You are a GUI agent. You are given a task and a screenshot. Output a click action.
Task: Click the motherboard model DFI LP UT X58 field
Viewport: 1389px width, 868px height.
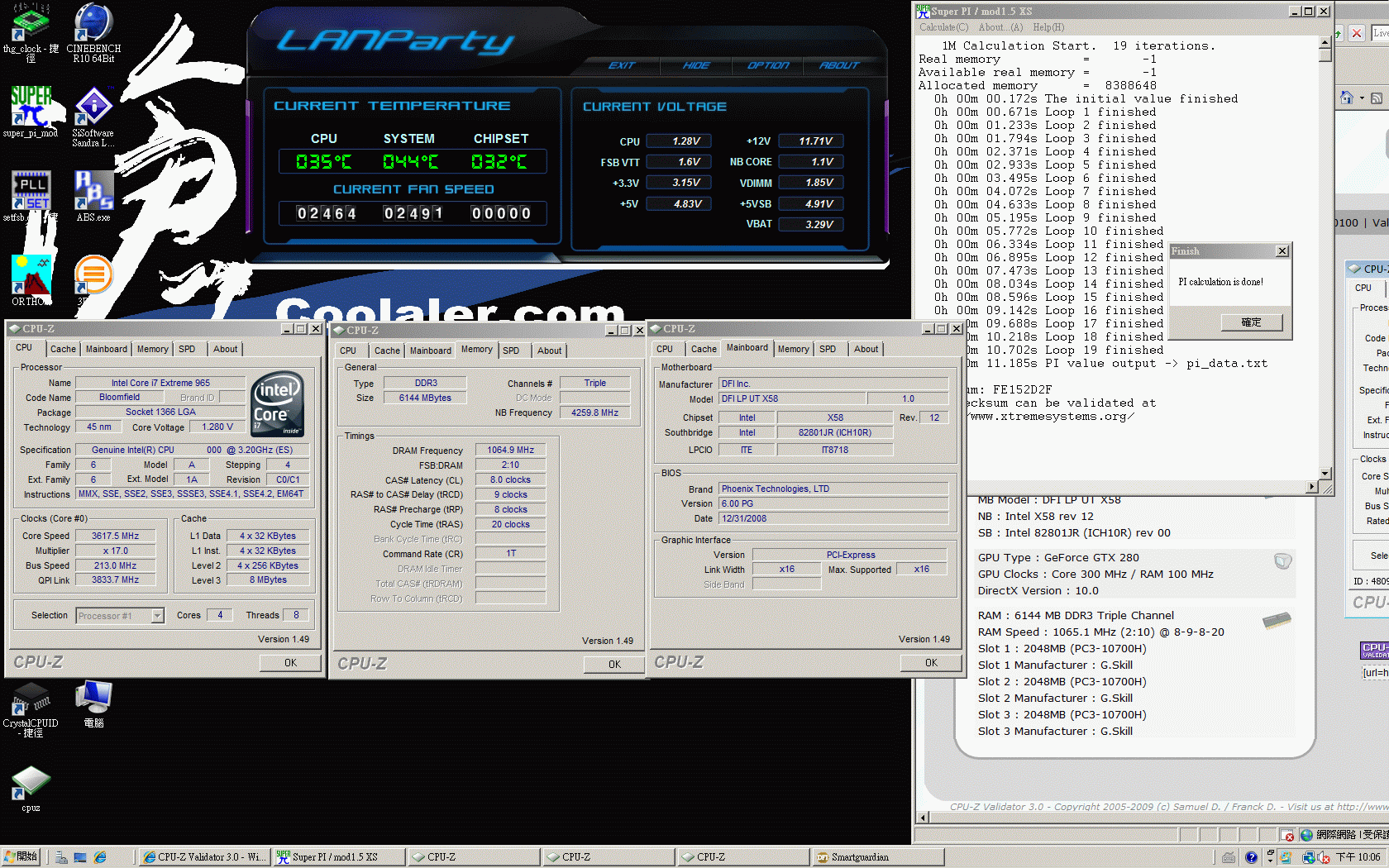[x=792, y=398]
